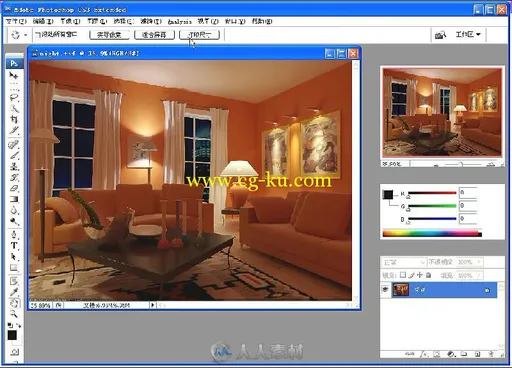Hide the Background layer with eye icon
512x368 pixels.
coord(385,289)
